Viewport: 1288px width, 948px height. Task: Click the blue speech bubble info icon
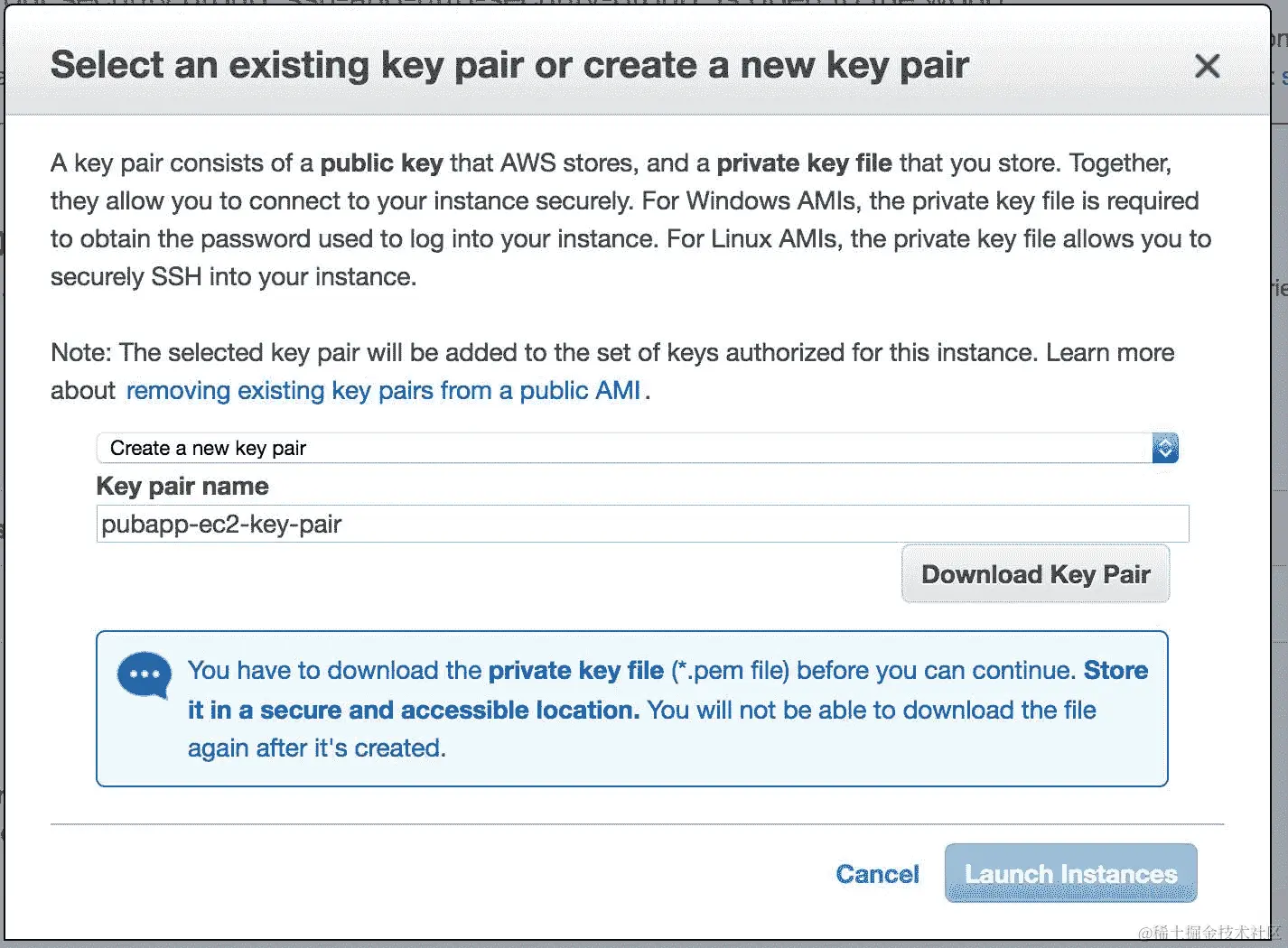145,674
